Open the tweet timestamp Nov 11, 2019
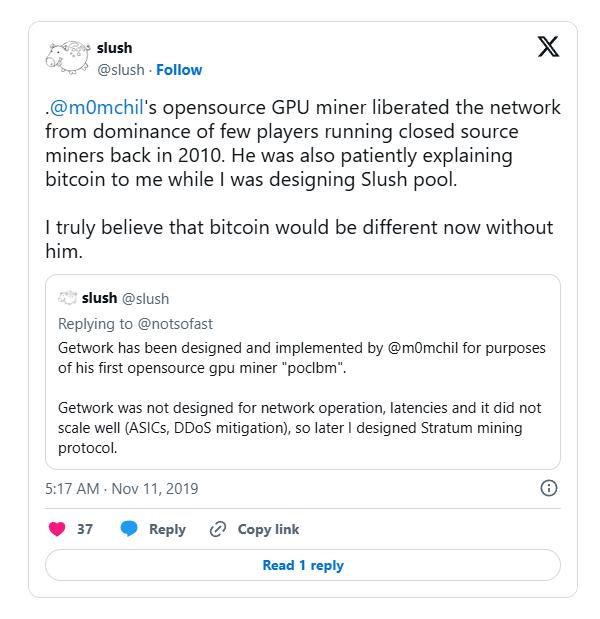600x619 pixels. pyautogui.click(x=122, y=489)
